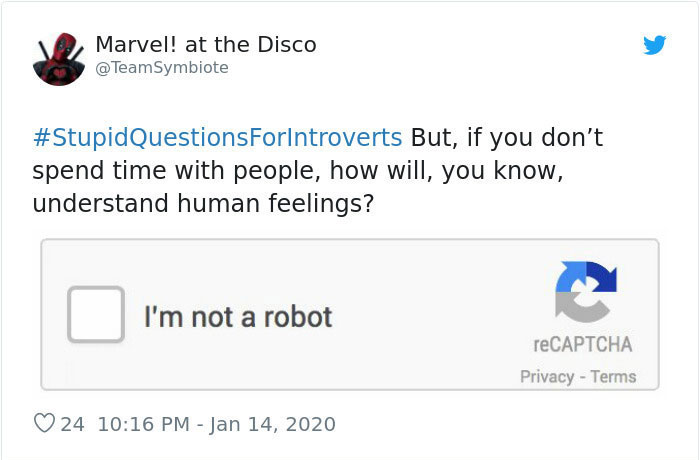Click the Twitter bird logo
The height and width of the screenshot is (460, 700).
click(x=654, y=45)
